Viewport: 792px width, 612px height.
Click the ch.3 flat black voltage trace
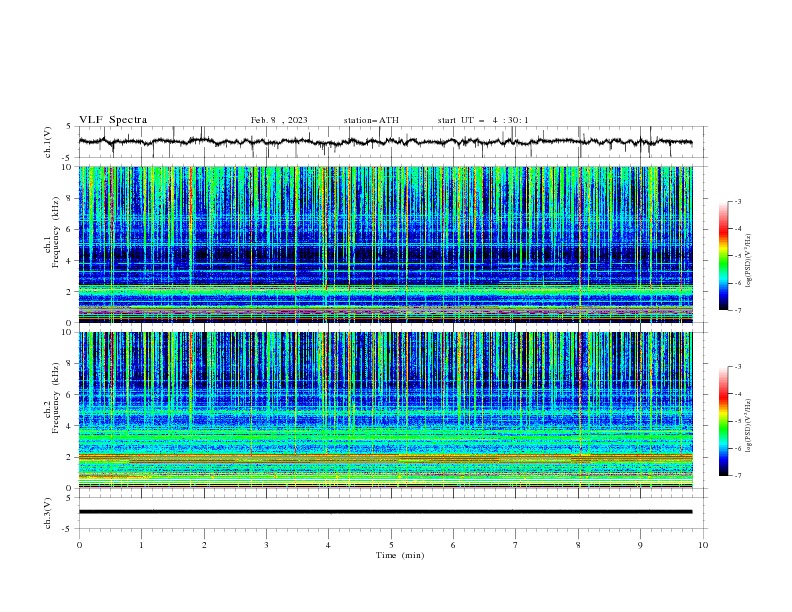(x=385, y=512)
